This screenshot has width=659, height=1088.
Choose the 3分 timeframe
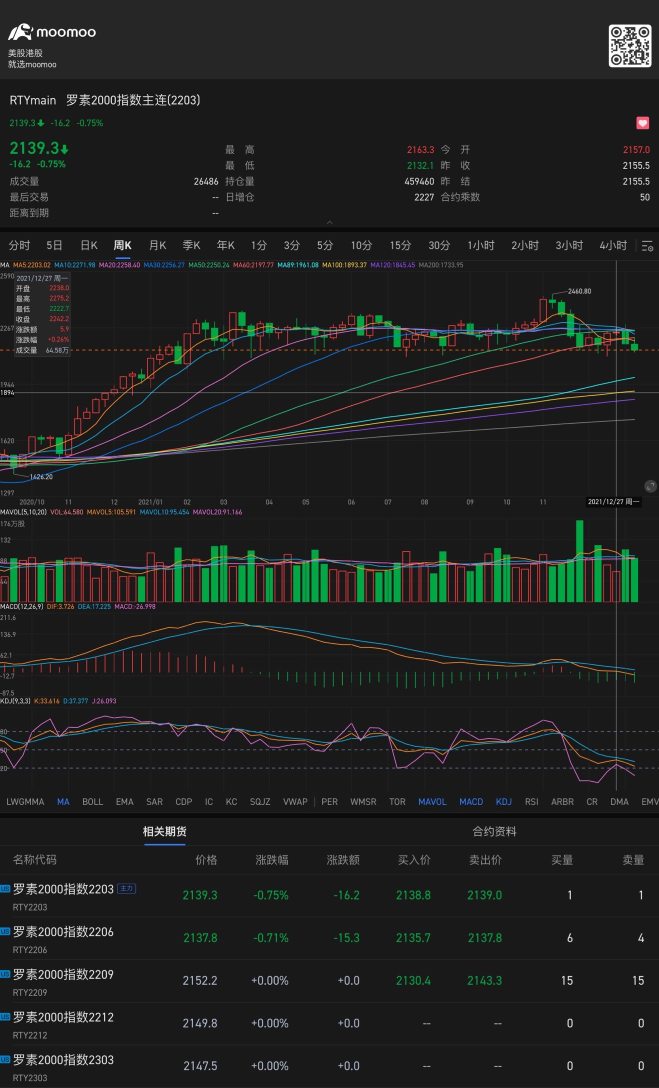[x=291, y=246]
